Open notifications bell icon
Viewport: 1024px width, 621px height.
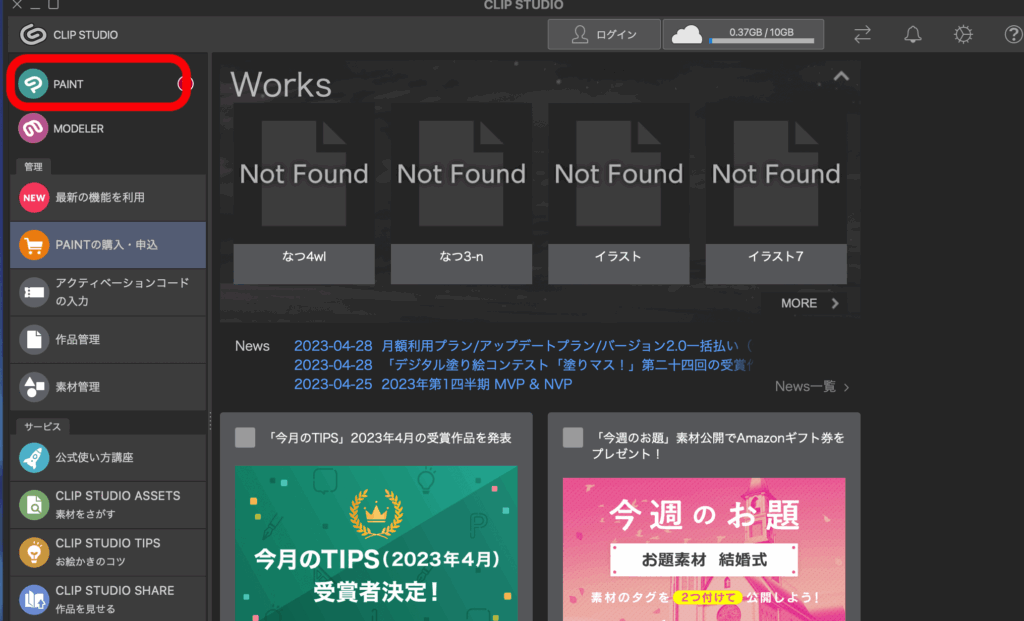[x=912, y=35]
